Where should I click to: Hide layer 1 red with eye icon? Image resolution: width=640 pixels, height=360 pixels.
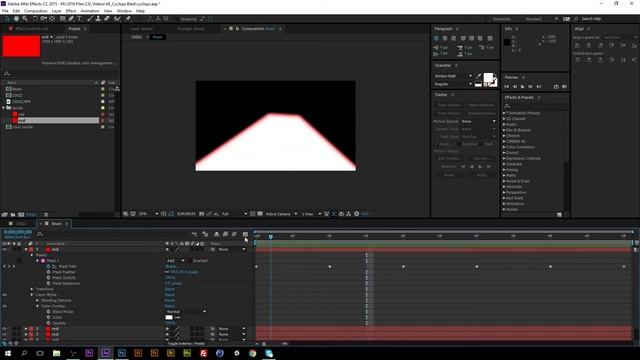pos(4,249)
